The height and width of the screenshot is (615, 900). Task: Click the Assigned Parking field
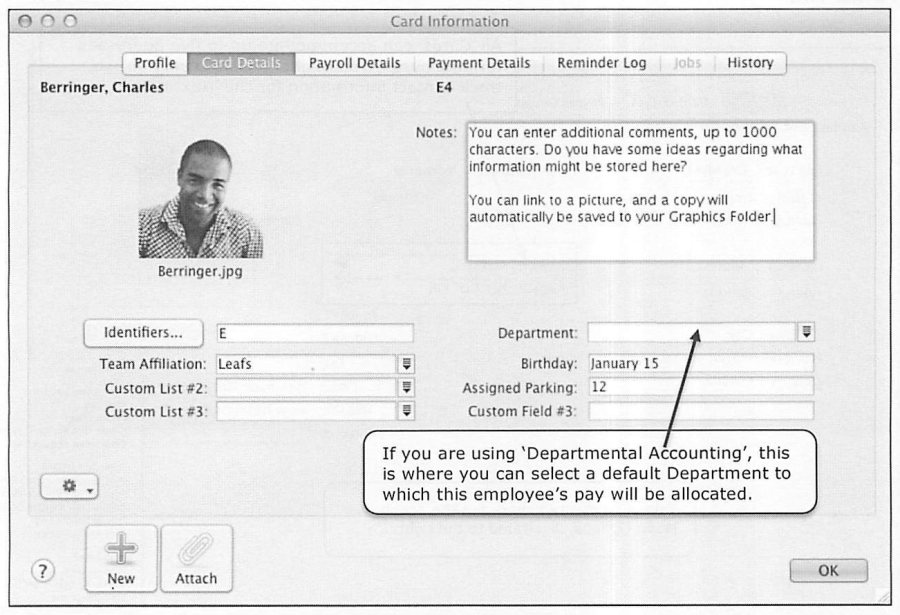pyautogui.click(x=701, y=387)
